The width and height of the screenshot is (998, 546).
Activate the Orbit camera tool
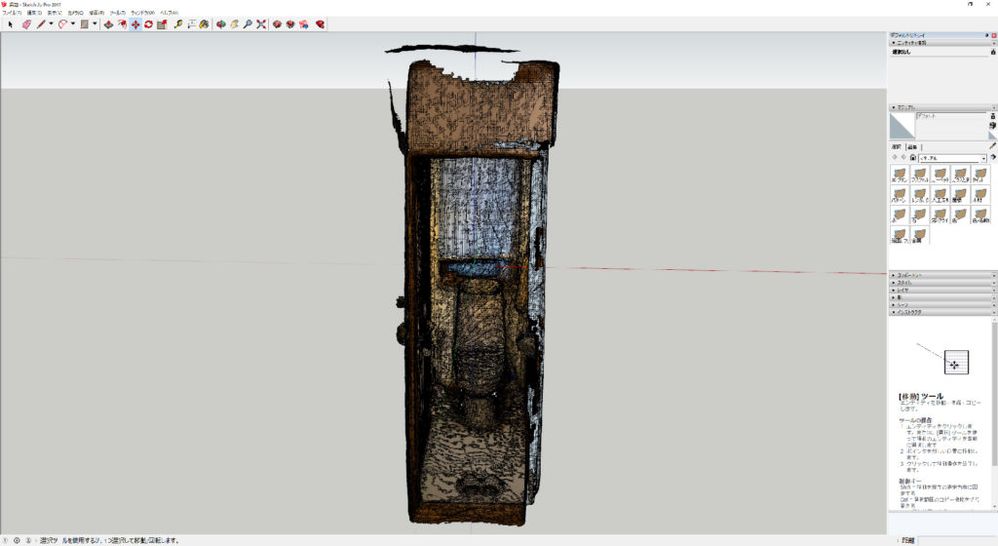[x=221, y=24]
